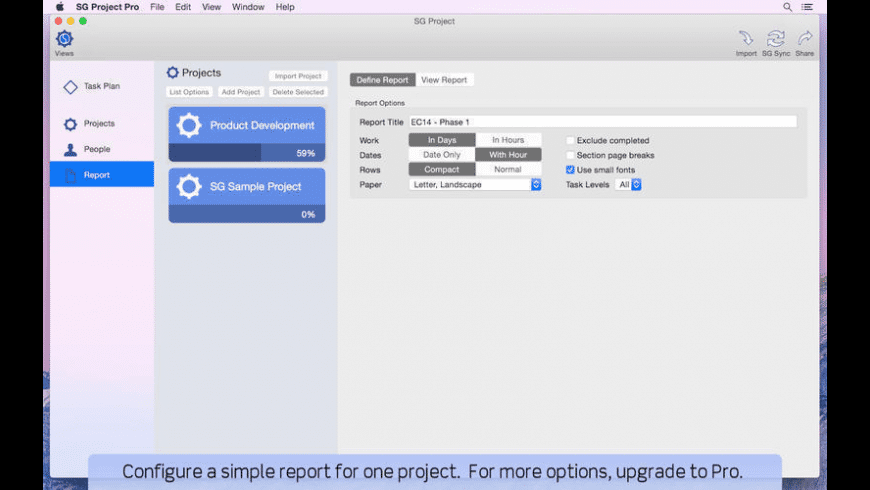This screenshot has height=490, width=870.
Task: Open the File menu
Action: click(x=157, y=7)
